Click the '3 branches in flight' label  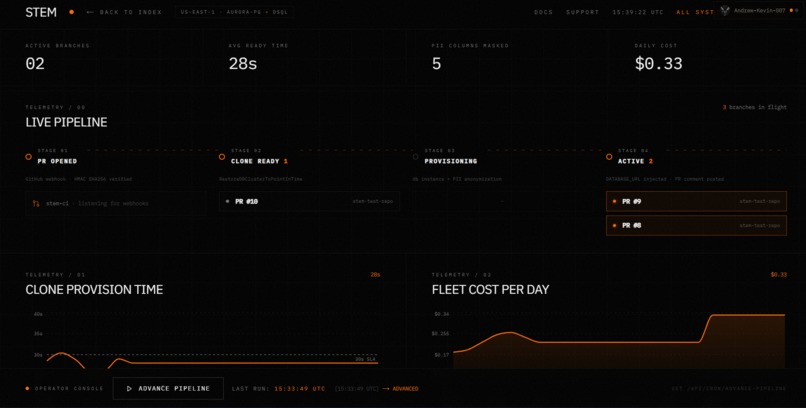tap(755, 107)
